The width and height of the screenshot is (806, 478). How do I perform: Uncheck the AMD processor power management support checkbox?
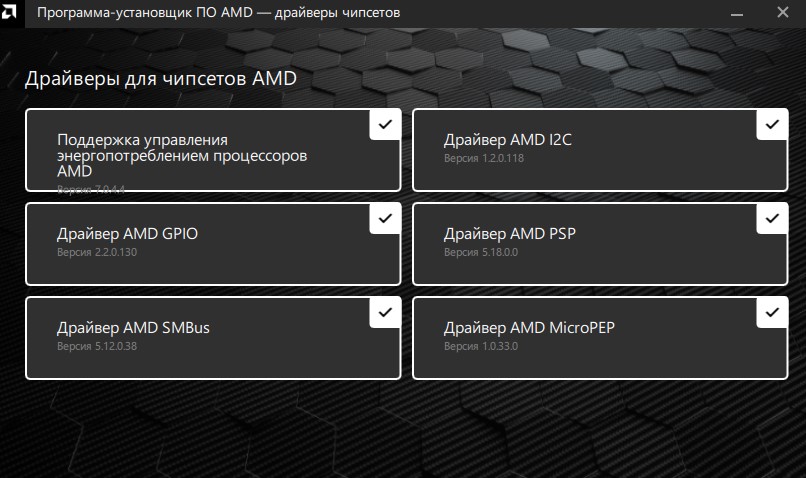(385, 124)
